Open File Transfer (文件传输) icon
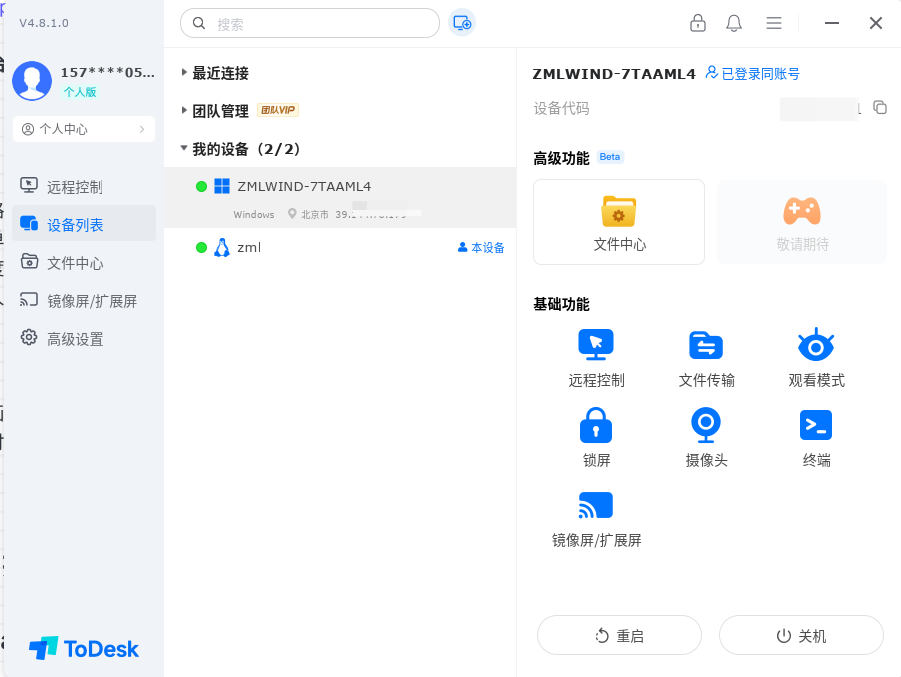This screenshot has height=677, width=901. coord(706,345)
